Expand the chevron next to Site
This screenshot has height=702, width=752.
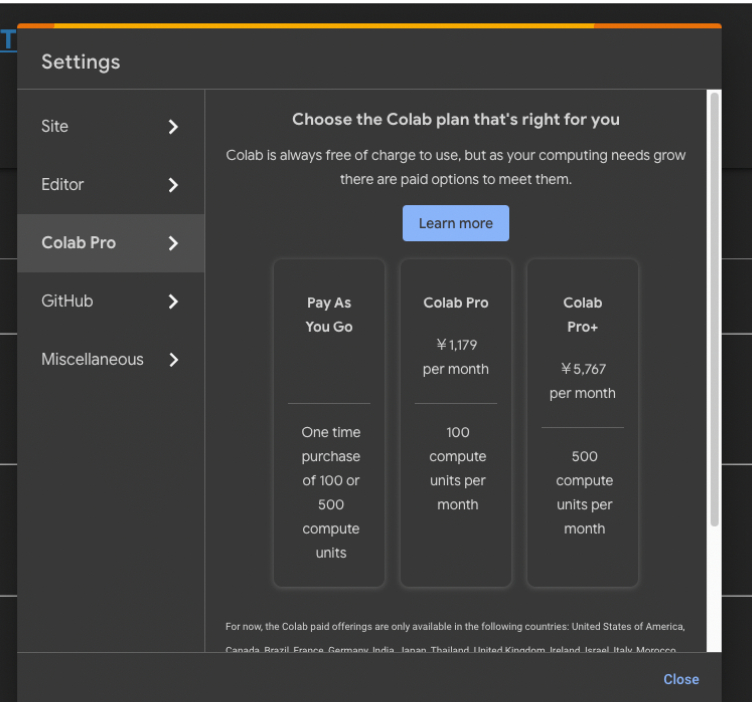pyautogui.click(x=173, y=127)
